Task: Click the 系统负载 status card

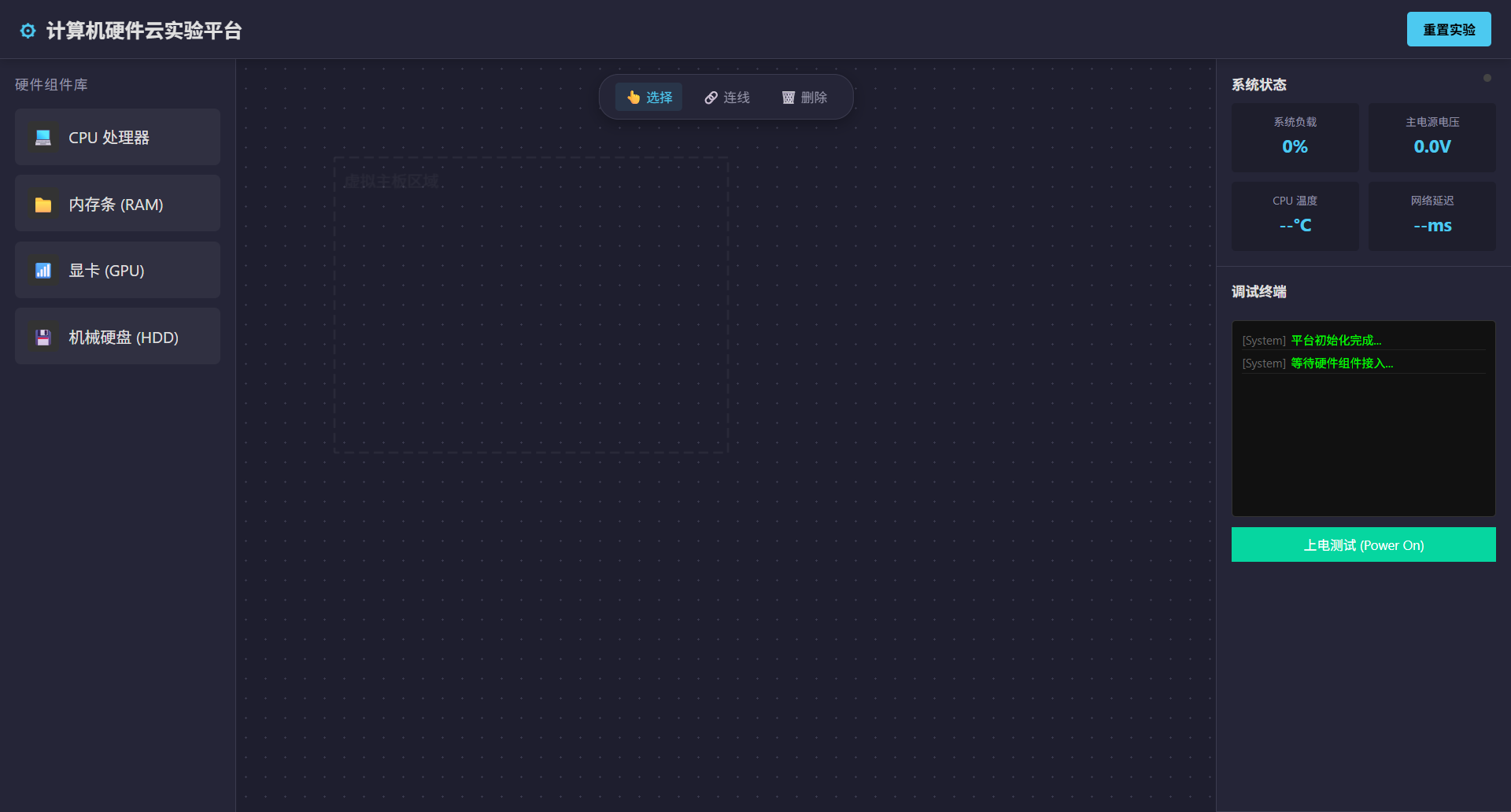Action: pos(1295,137)
